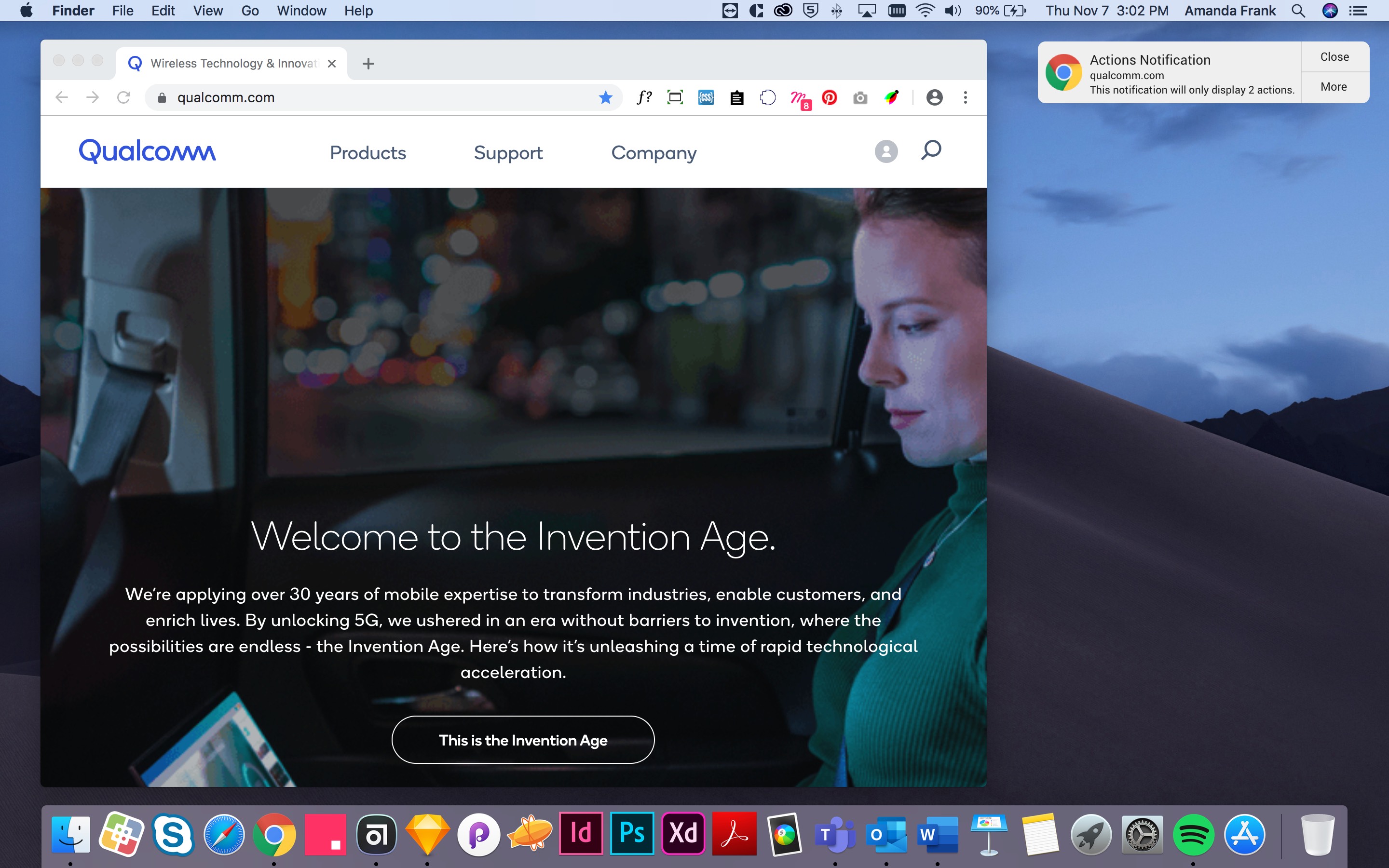Viewport: 1389px width, 868px height.
Task: Click the bookmark star in the address bar
Action: 605,97
